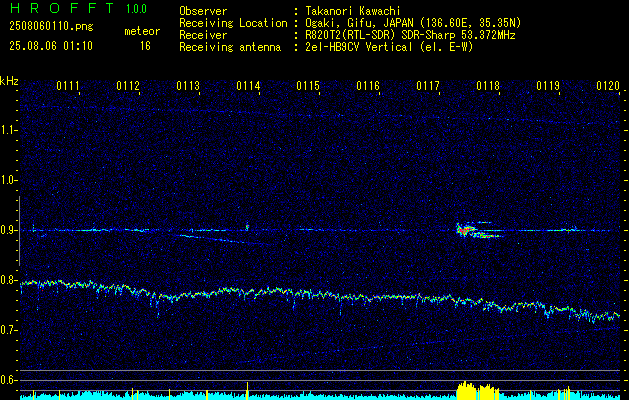
Task: Click the HROFFT title text
Action: point(62,8)
